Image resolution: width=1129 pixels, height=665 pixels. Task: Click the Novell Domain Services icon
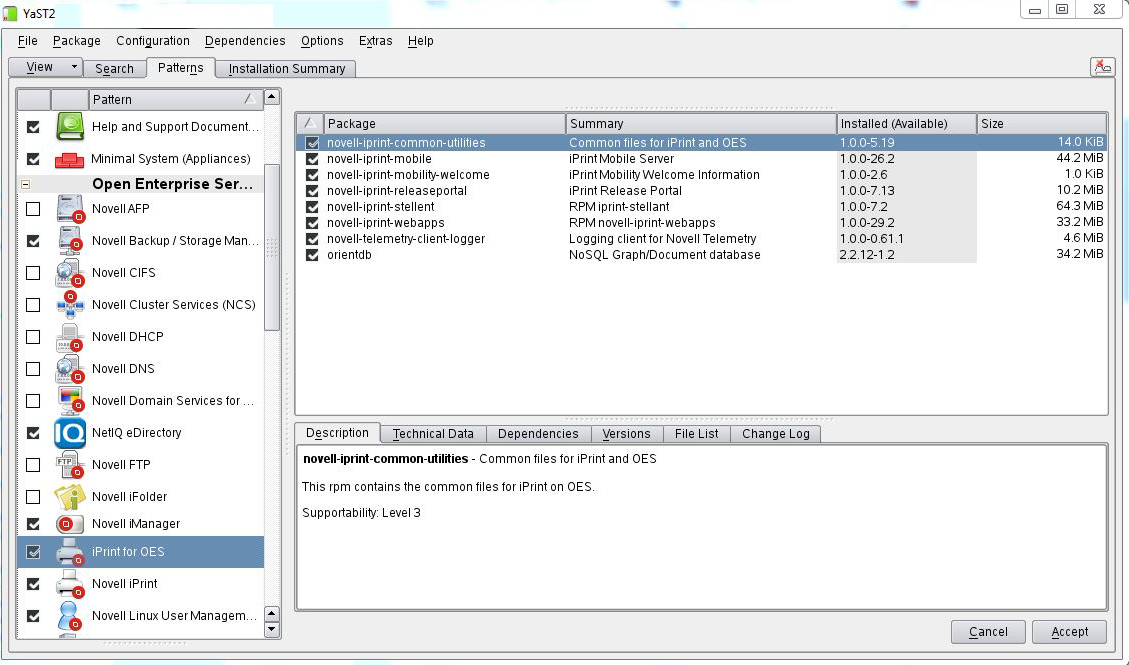[x=70, y=401]
